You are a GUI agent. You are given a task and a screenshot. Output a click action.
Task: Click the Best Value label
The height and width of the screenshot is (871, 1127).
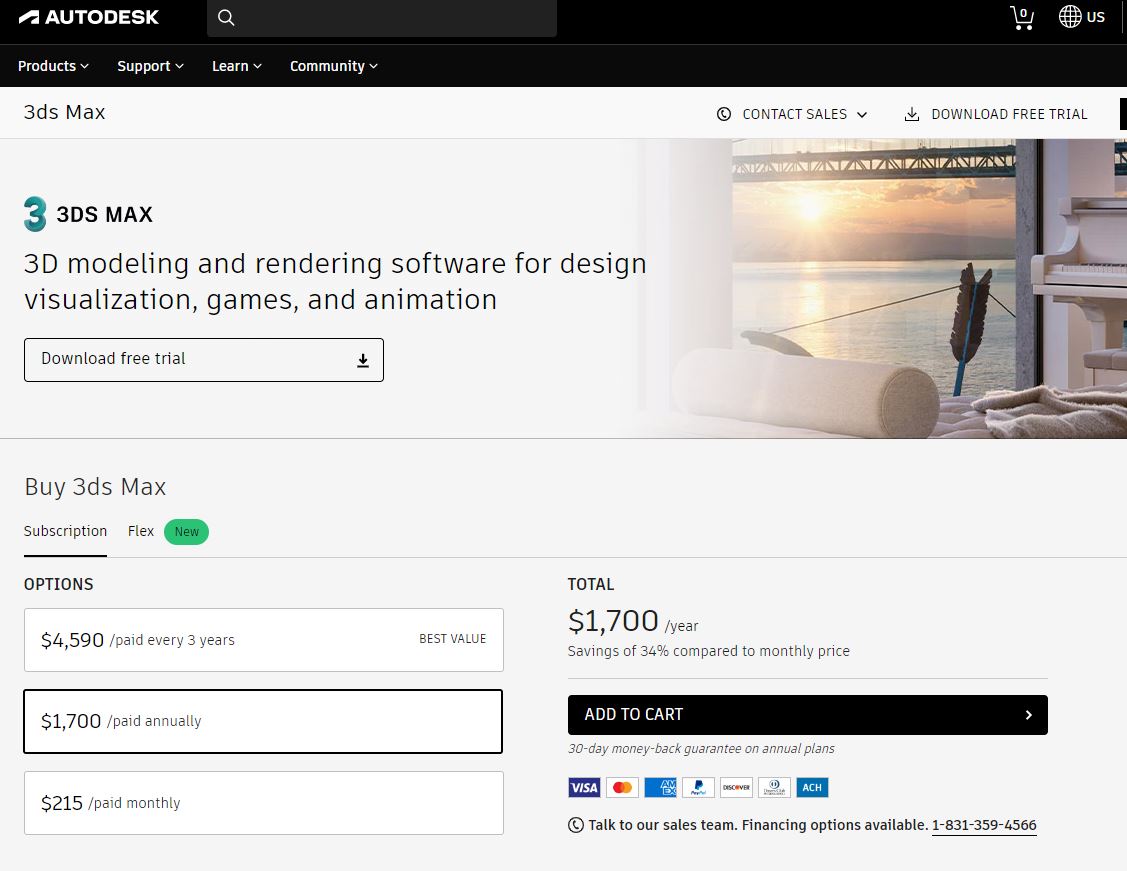click(x=453, y=639)
